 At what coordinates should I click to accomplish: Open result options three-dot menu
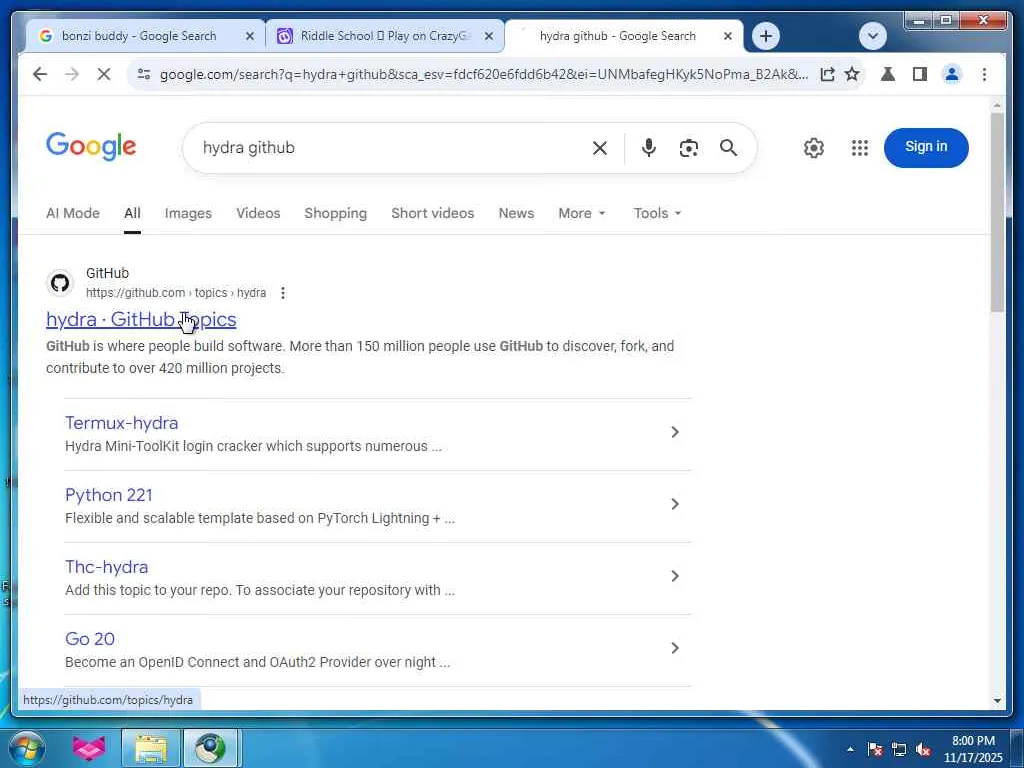283,293
